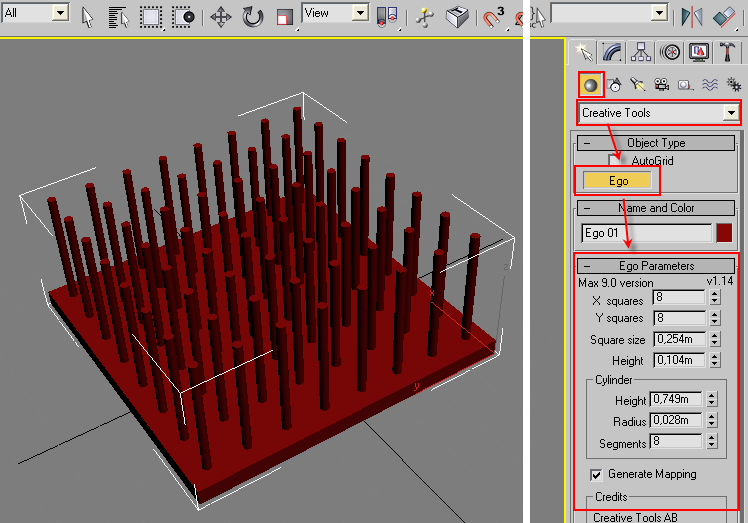Click Use Pivot Point Center icon
Screen dimensions: 748x523
(x=387, y=18)
